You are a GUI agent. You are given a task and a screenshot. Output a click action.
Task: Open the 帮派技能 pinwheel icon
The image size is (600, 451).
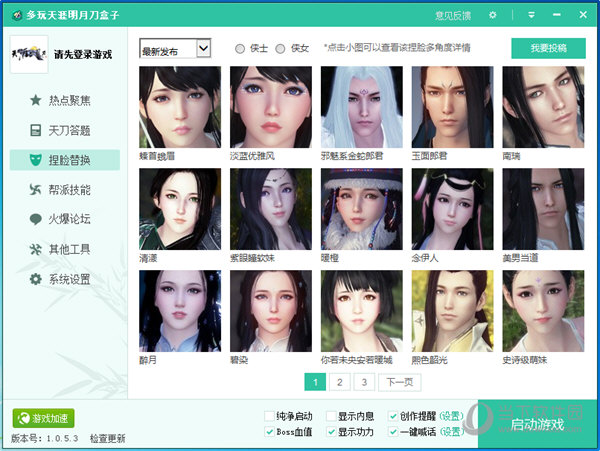coord(36,189)
